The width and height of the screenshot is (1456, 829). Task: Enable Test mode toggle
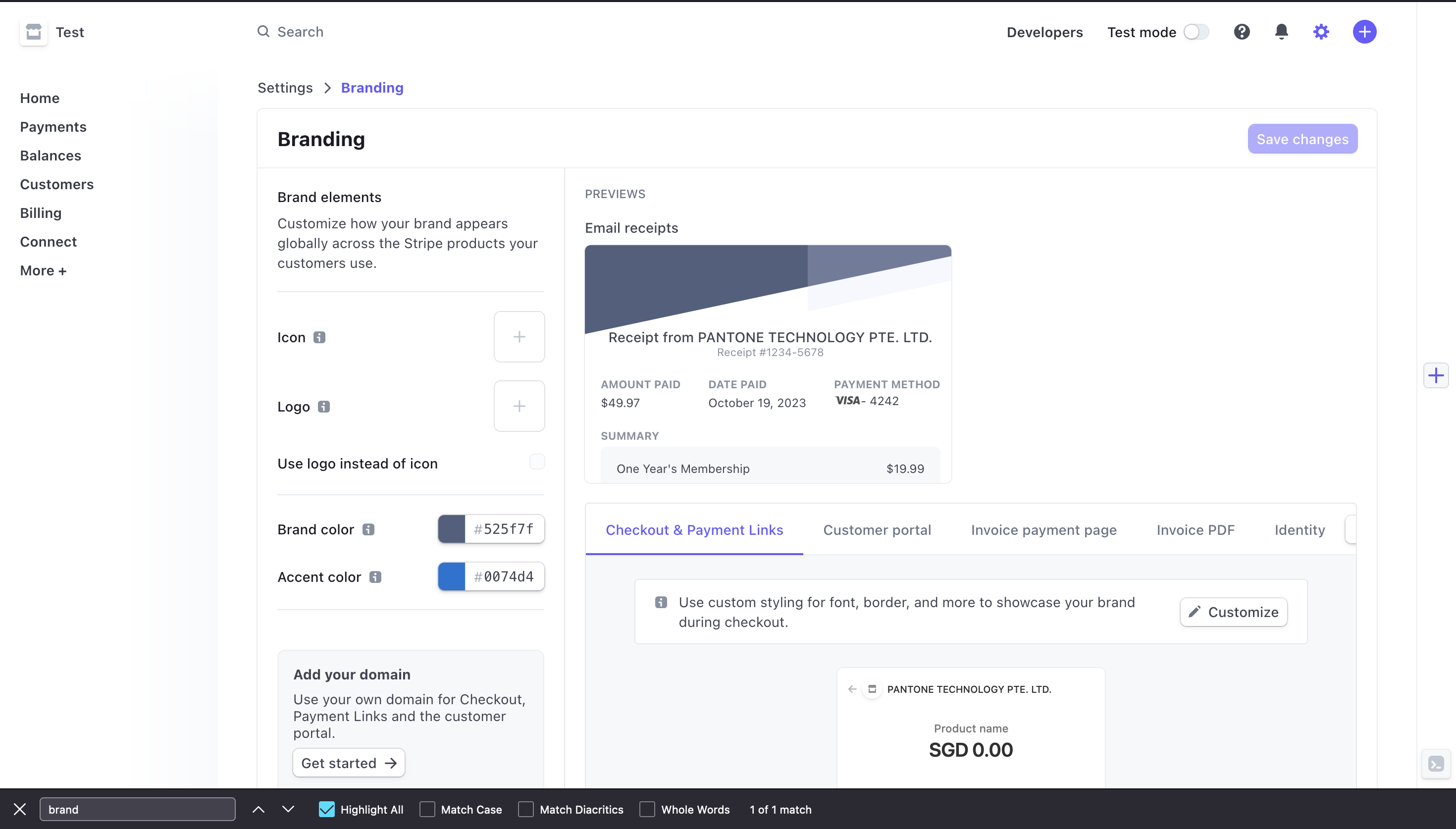click(1196, 32)
